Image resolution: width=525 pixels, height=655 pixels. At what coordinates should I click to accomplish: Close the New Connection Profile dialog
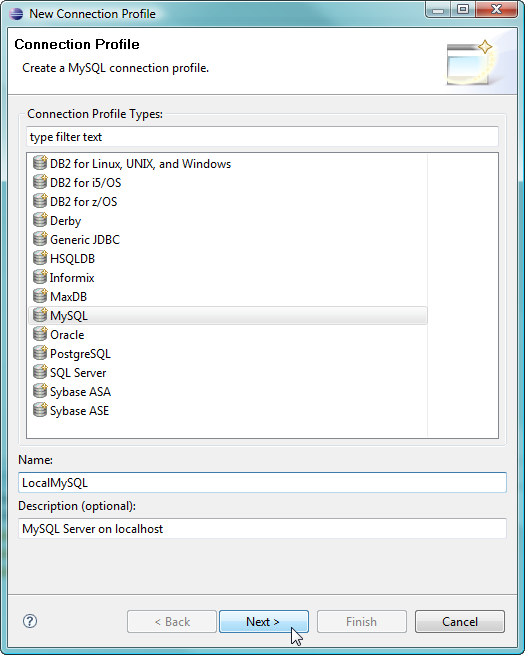tap(496, 10)
